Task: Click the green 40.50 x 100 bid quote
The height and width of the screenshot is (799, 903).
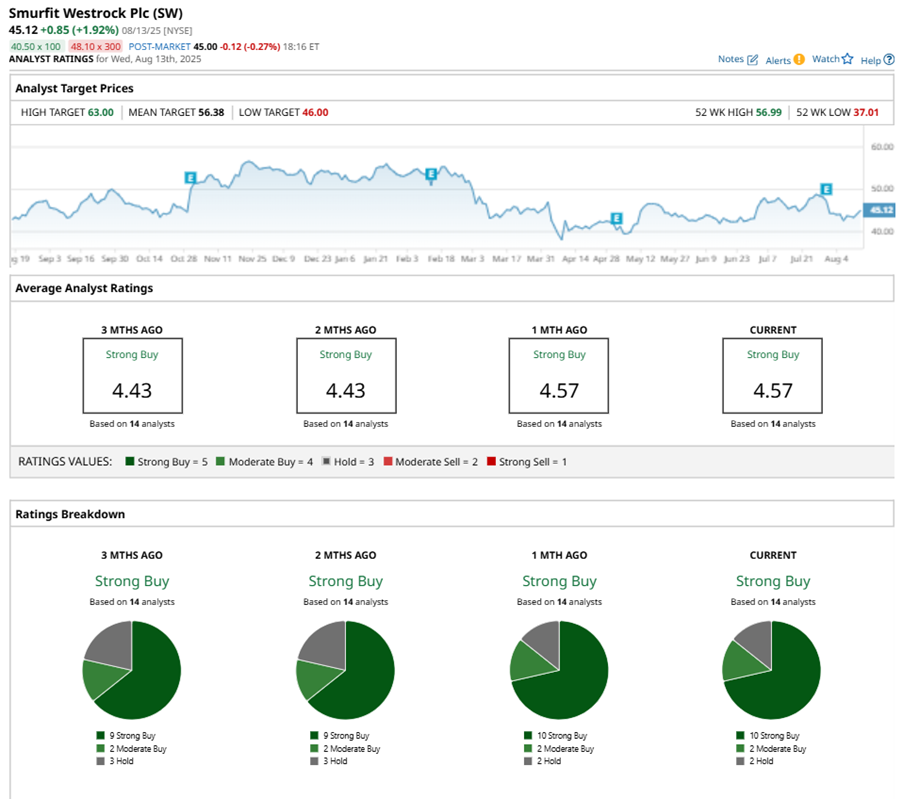Action: coord(36,47)
